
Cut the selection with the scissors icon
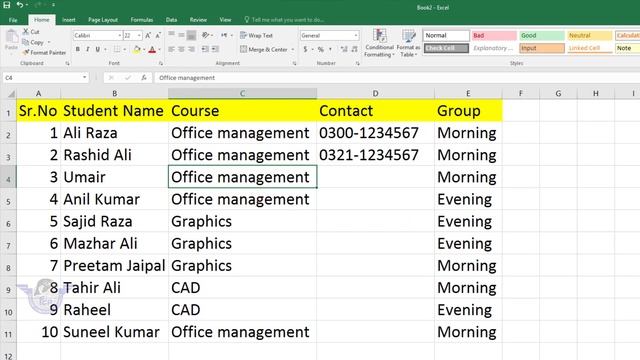(26, 31)
